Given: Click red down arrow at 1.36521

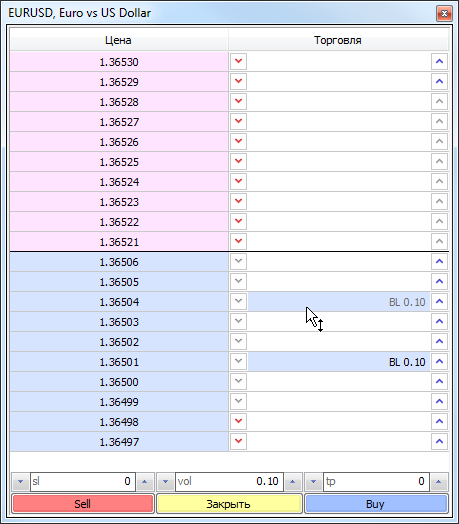Looking at the screenshot, I should click(238, 241).
